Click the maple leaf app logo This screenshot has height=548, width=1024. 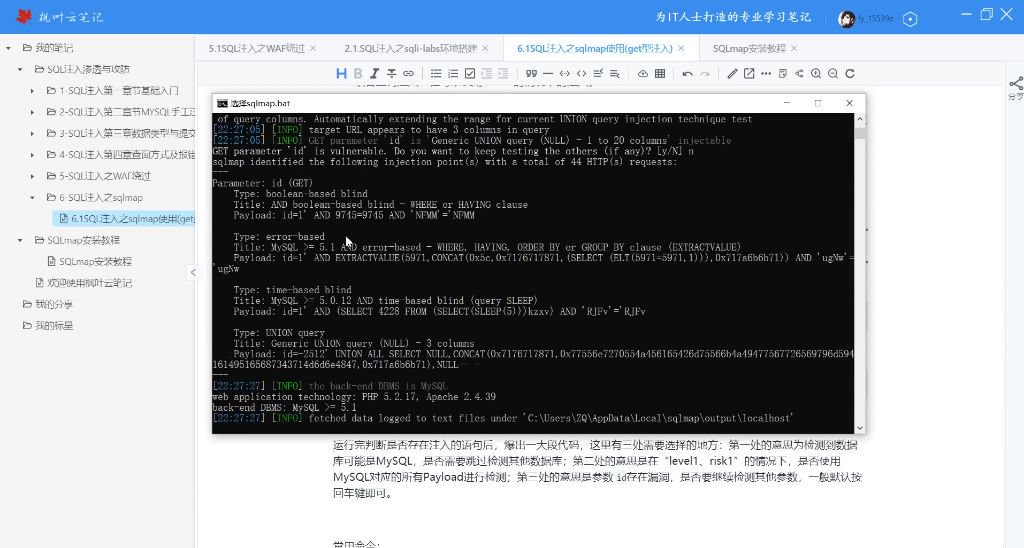(x=24, y=17)
